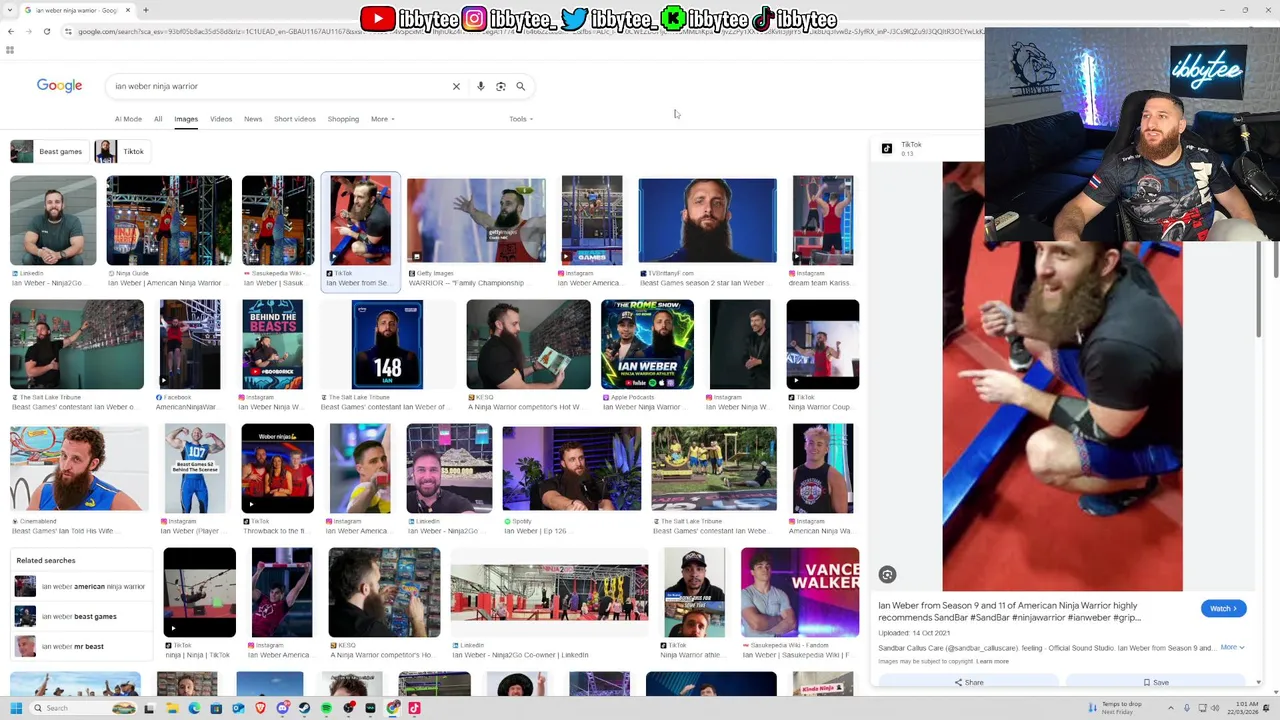The width and height of the screenshot is (1280, 720).
Task: Open TikTok app from the taskbar
Action: 414,708
